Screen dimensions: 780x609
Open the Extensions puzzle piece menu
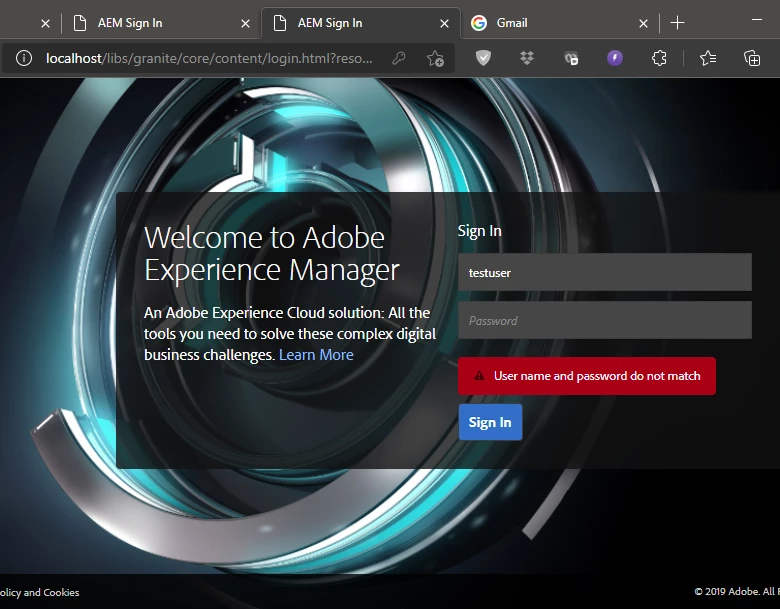(x=659, y=58)
